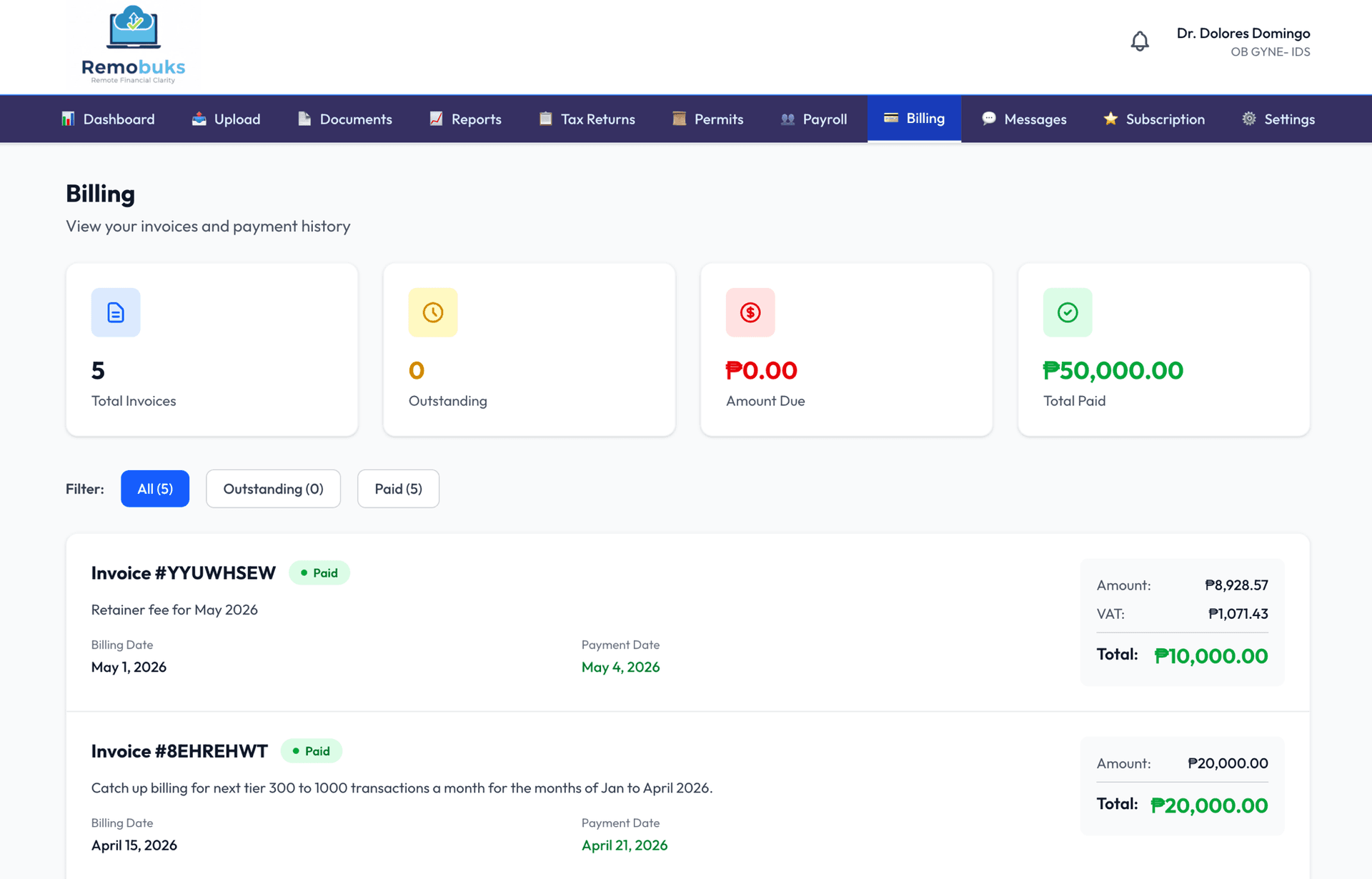The image size is (1372, 879).
Task: Click billing date May 1, 2026
Action: coord(129,667)
